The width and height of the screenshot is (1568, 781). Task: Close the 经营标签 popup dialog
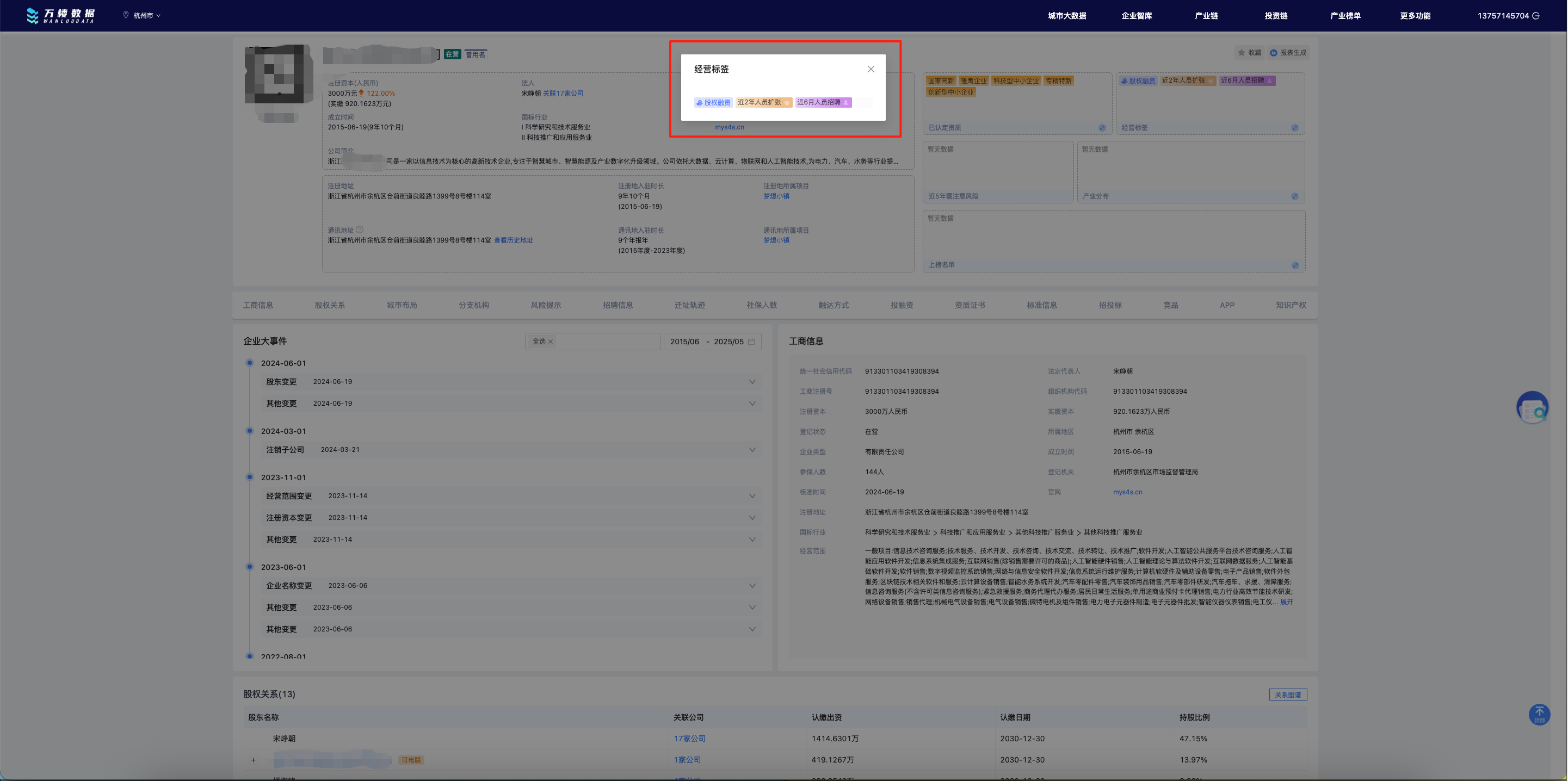tap(871, 69)
